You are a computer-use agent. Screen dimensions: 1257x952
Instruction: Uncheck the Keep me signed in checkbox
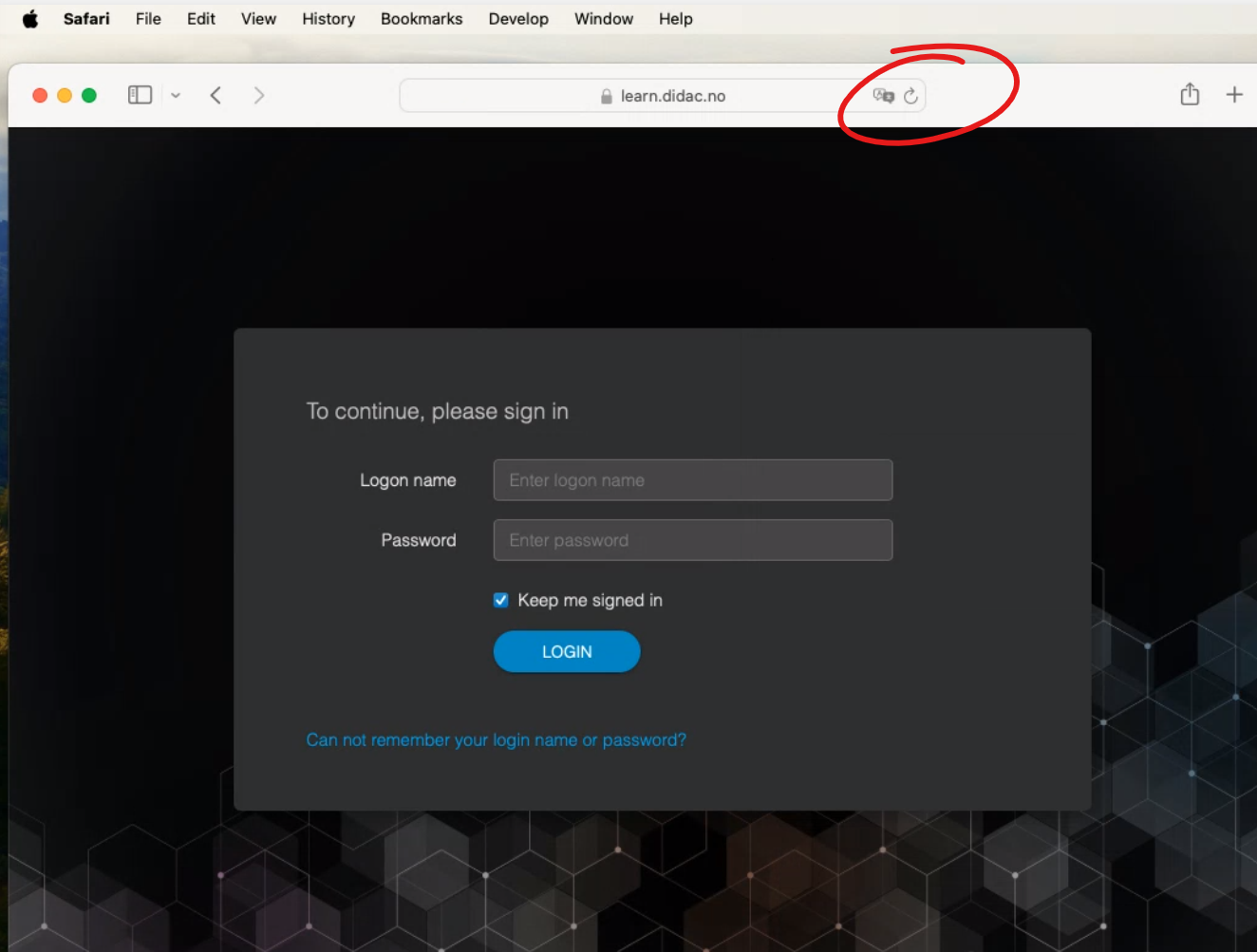500,599
